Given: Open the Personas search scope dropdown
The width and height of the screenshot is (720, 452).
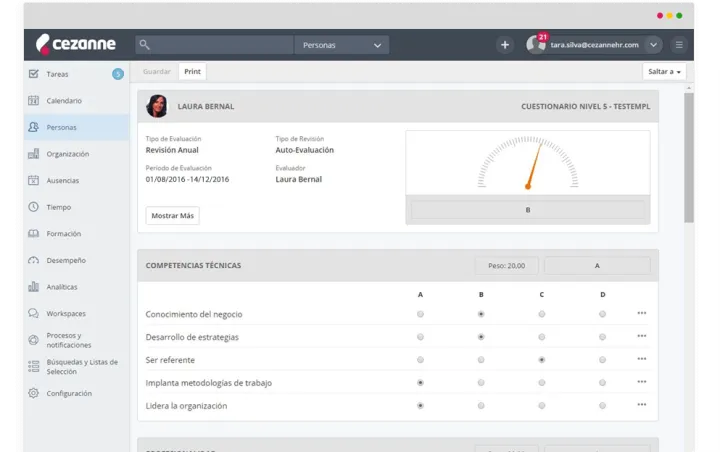Looking at the screenshot, I should point(341,45).
